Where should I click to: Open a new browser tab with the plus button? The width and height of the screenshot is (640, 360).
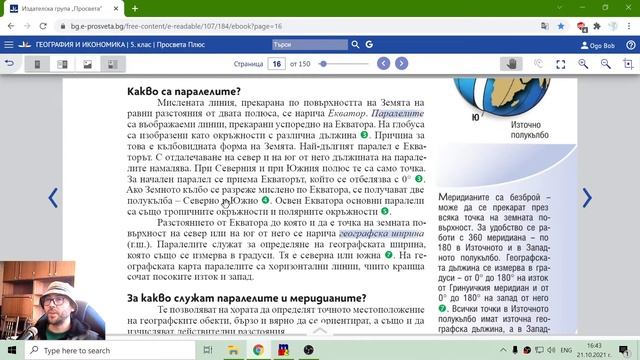[x=135, y=8]
